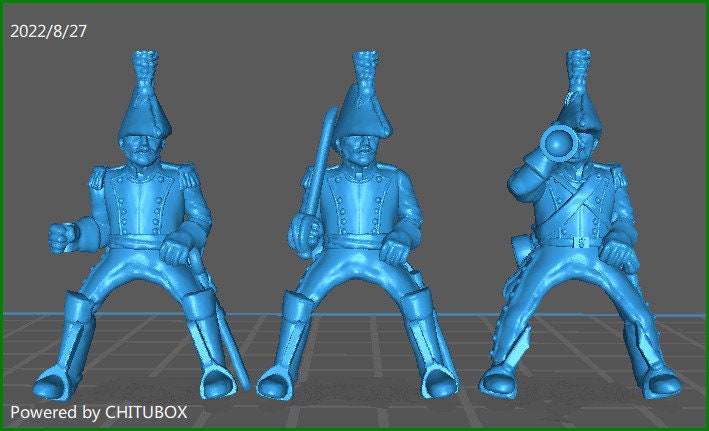
Task: Click the left figure's clenched fist
Action: [62, 236]
